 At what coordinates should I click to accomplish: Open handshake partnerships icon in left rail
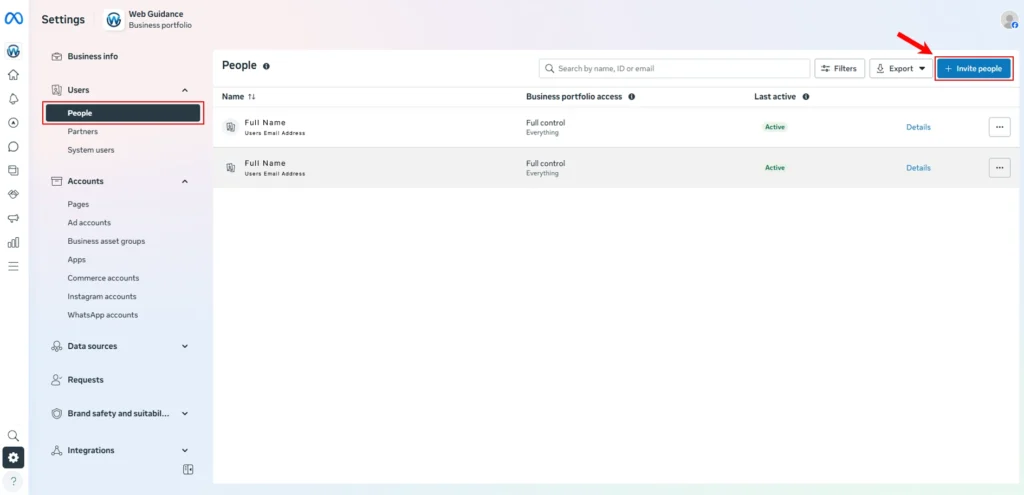[13, 195]
